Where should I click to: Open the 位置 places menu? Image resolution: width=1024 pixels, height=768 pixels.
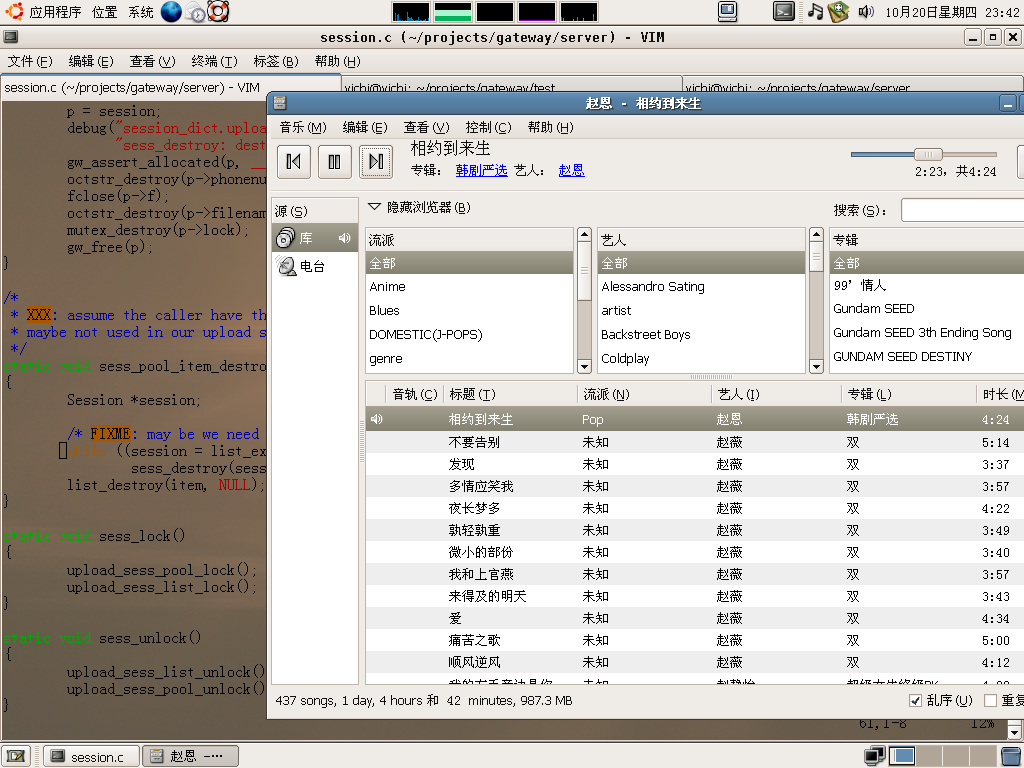pyautogui.click(x=104, y=12)
